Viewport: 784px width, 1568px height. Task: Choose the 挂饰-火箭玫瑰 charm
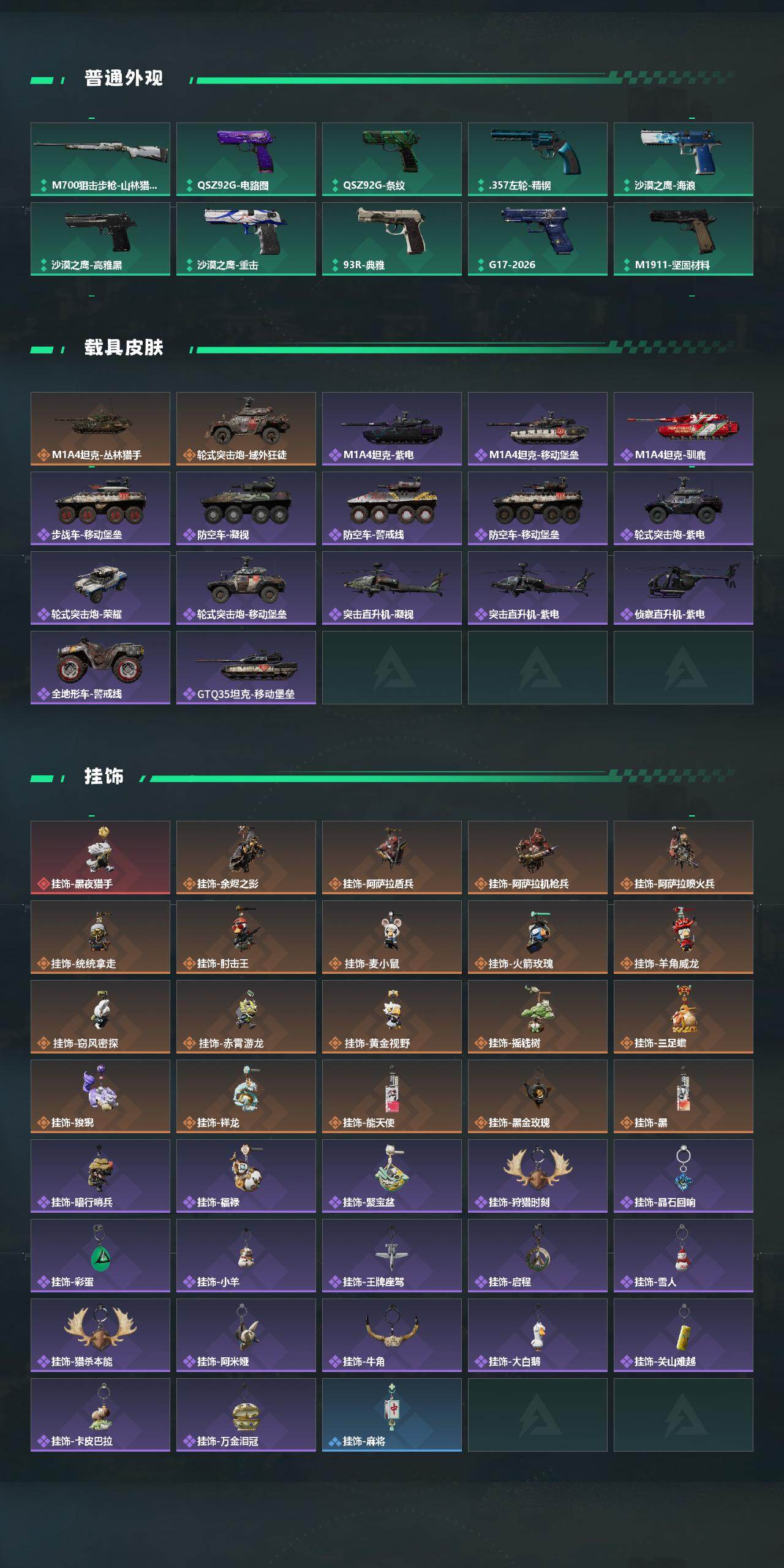coord(538,937)
